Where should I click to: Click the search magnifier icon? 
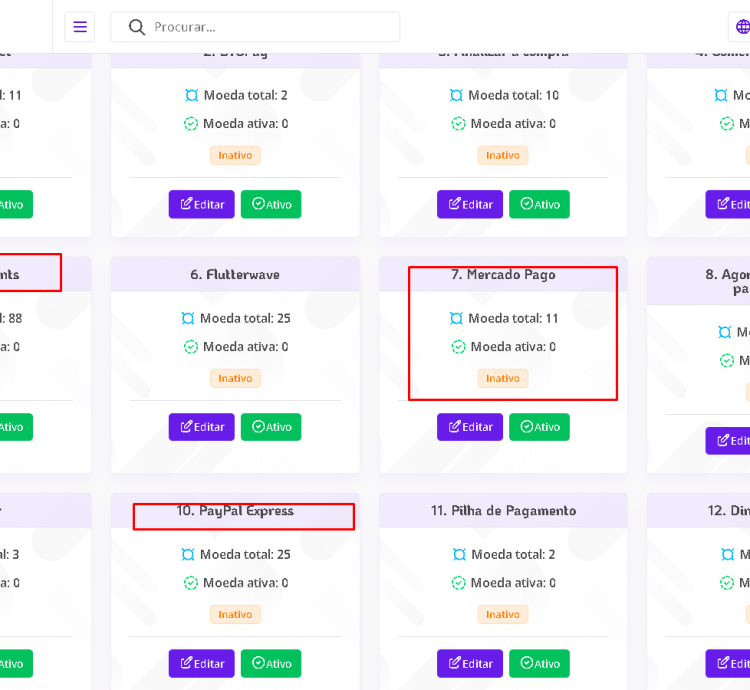pyautogui.click(x=137, y=27)
